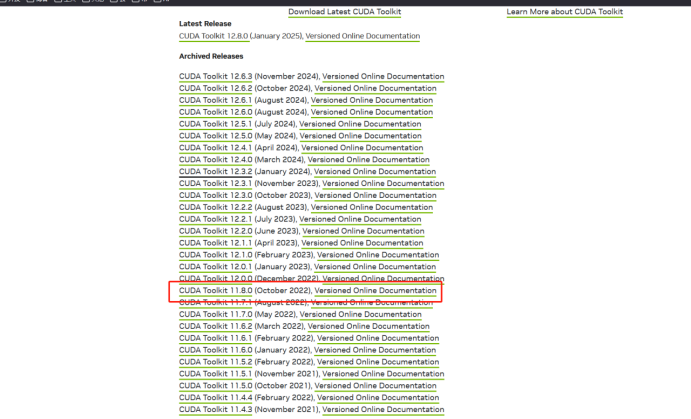View Versioned Online Documentation for 11.4.3
The width and height of the screenshot is (691, 419).
coord(383,409)
